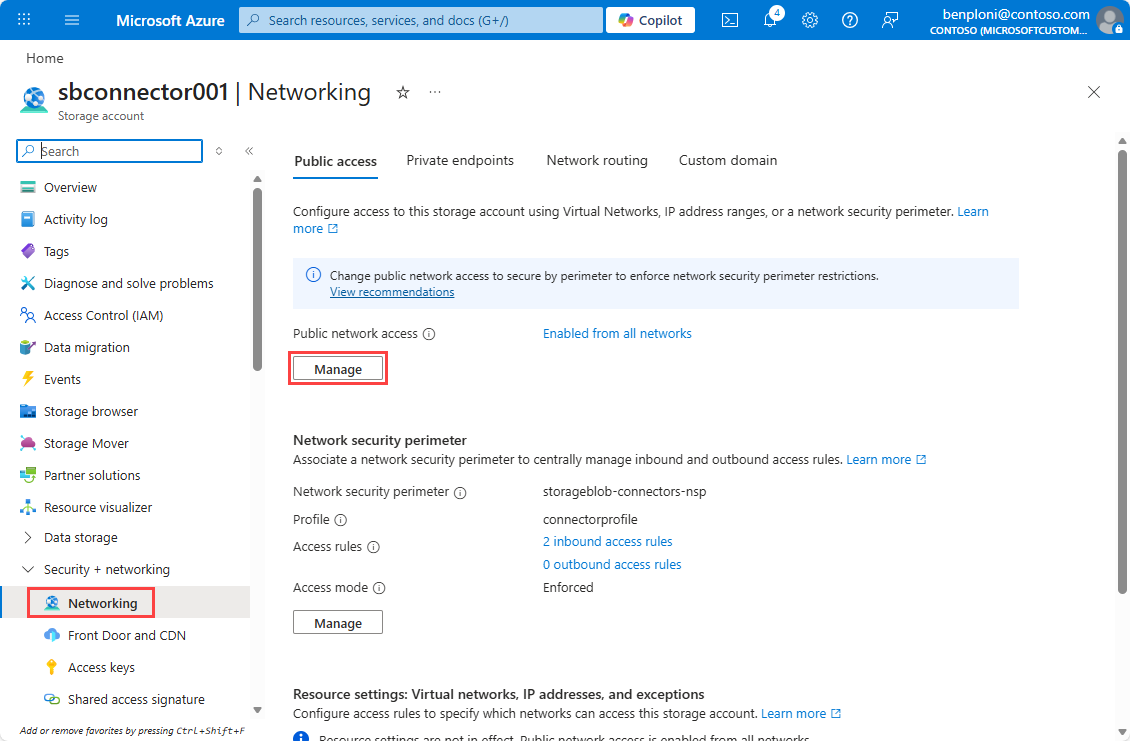
Task: Open 2 inbound access rules link
Action: (608, 541)
